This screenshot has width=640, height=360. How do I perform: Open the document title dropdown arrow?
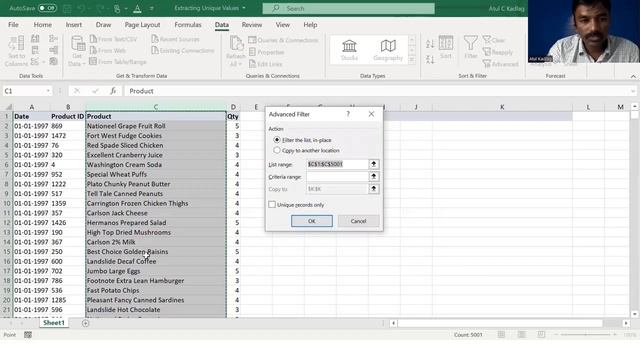tap(244, 8)
